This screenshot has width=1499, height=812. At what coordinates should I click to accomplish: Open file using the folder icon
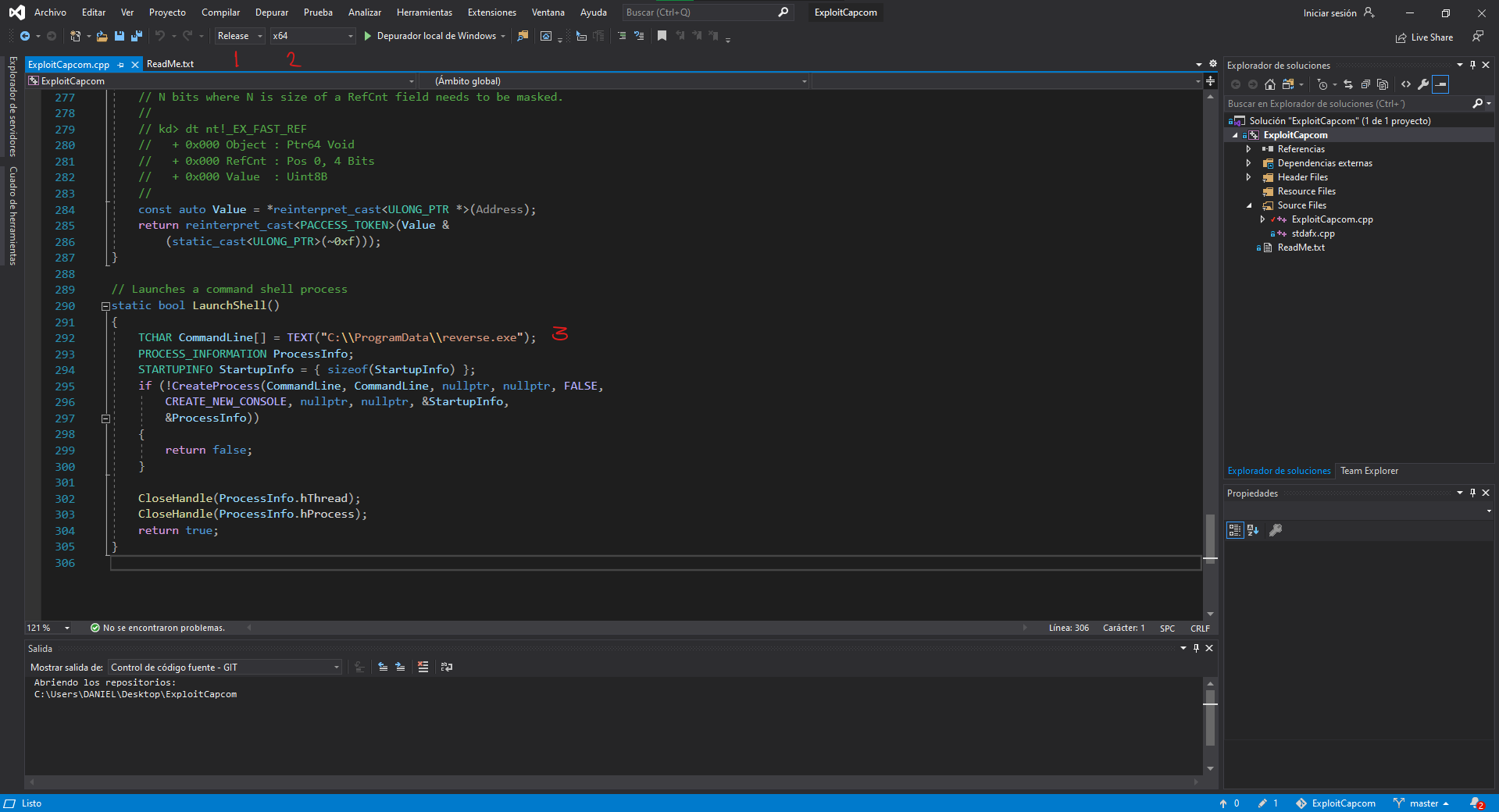pyautogui.click(x=102, y=36)
